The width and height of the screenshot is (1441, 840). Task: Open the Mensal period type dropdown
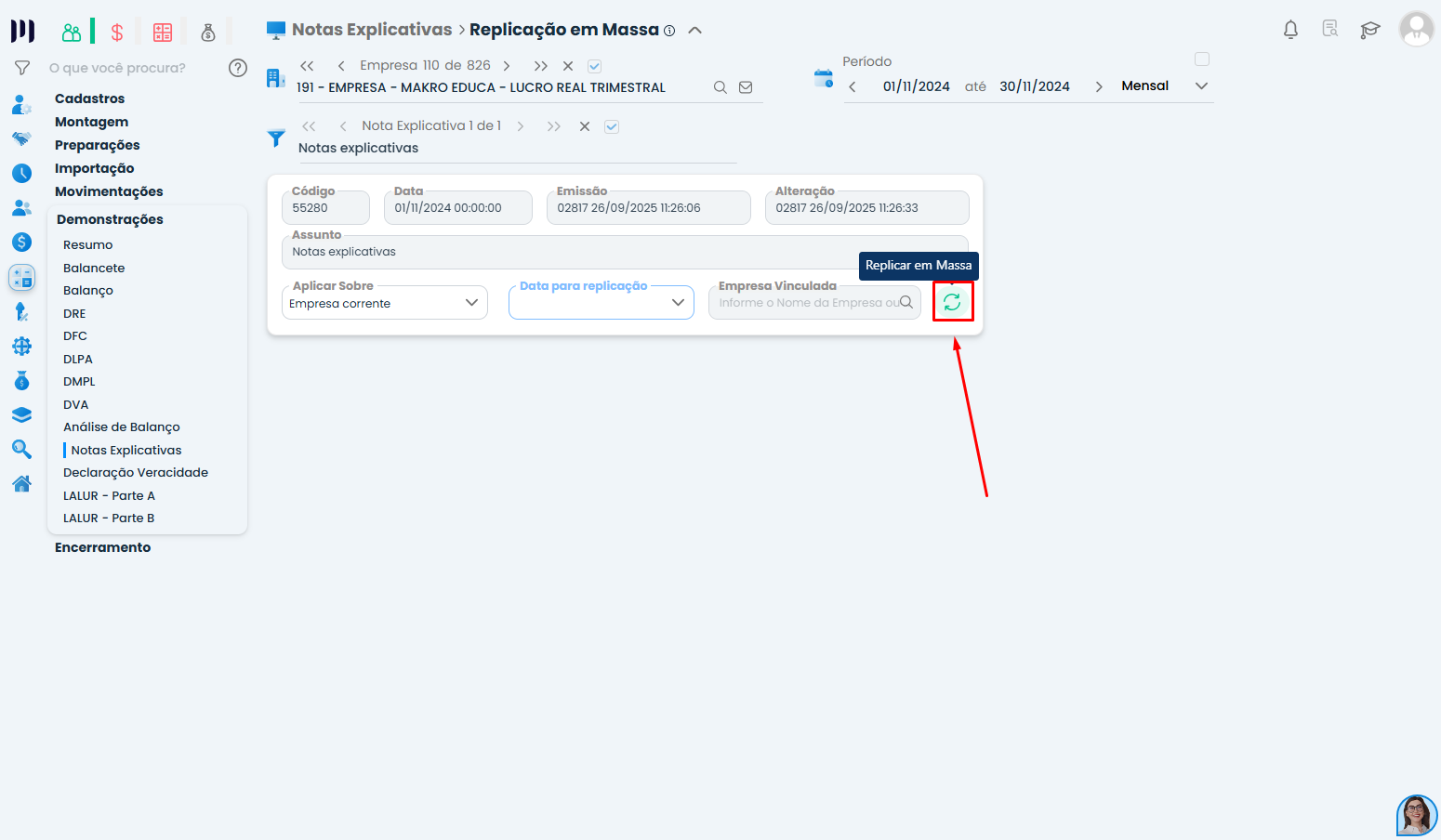1165,86
